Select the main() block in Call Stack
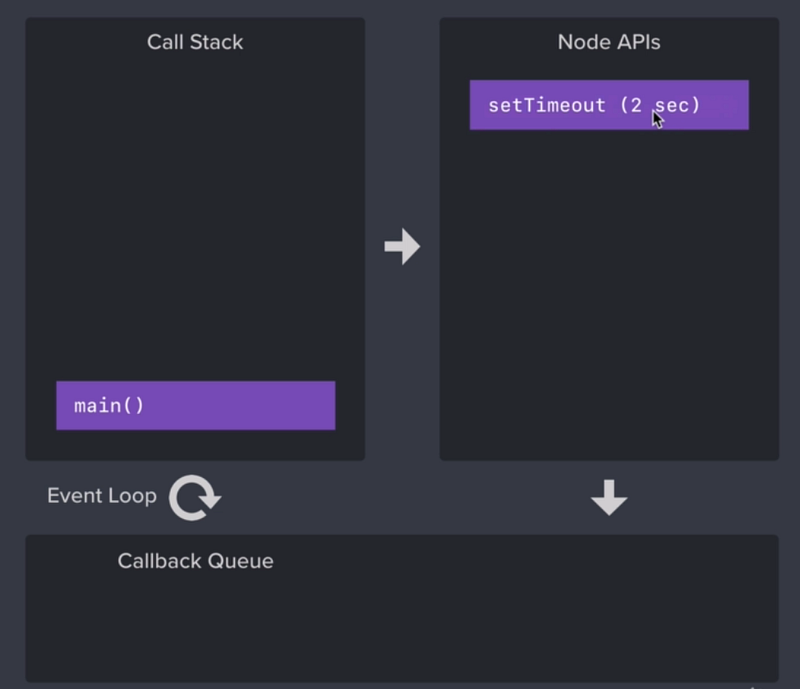This screenshot has width=800, height=689. click(x=195, y=406)
